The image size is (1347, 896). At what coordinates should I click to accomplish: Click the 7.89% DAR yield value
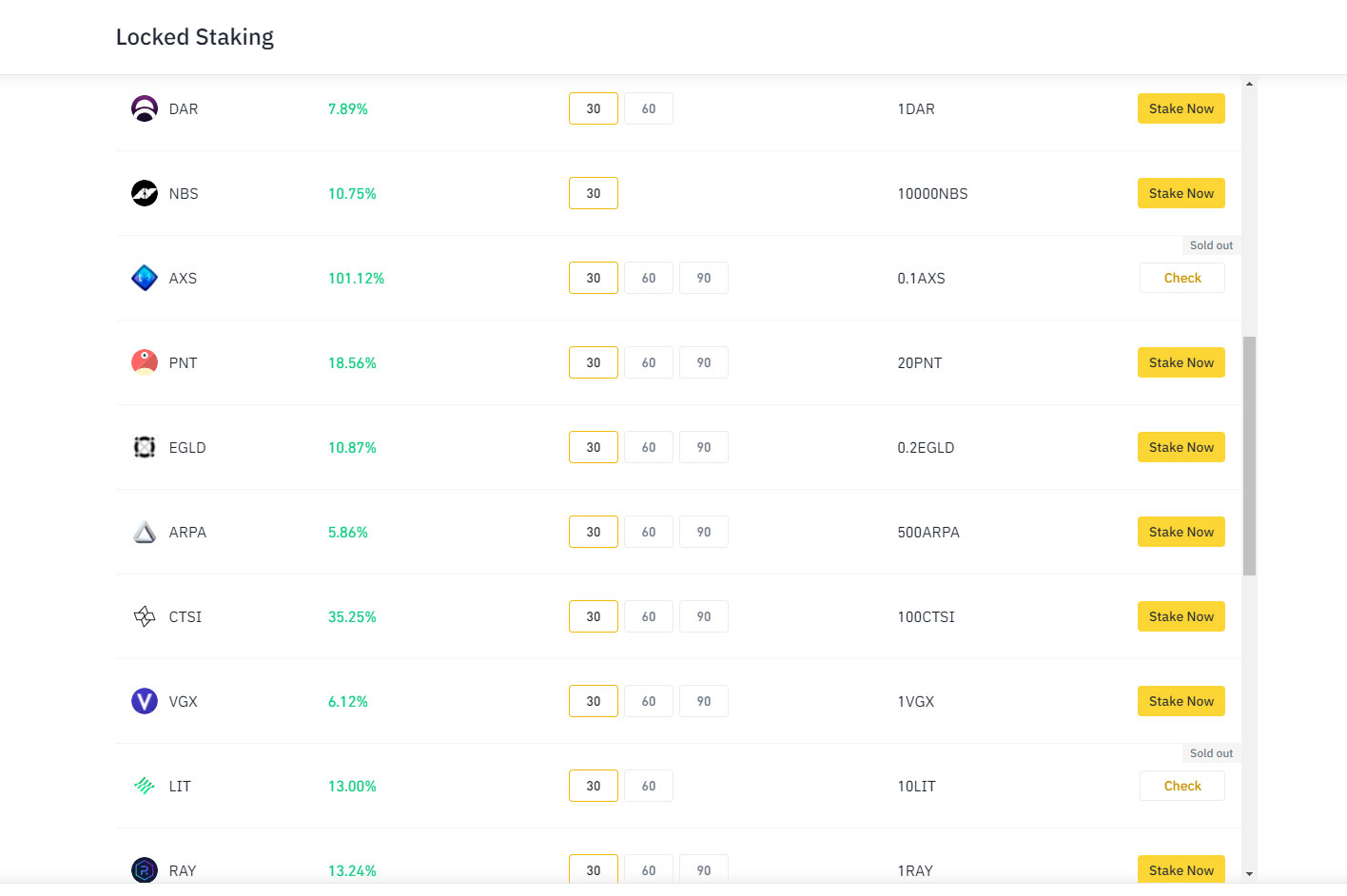348,108
